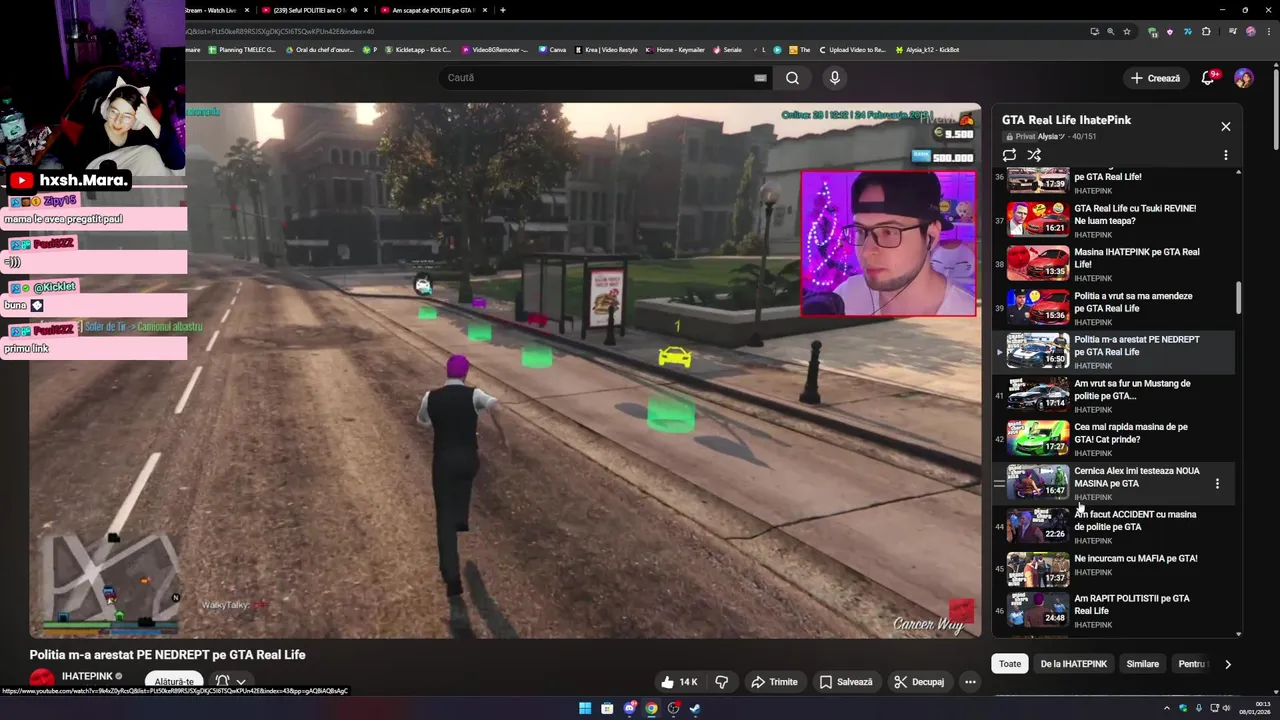Dislike the video with thumbs down
The image size is (1280, 720).
pyautogui.click(x=722, y=682)
